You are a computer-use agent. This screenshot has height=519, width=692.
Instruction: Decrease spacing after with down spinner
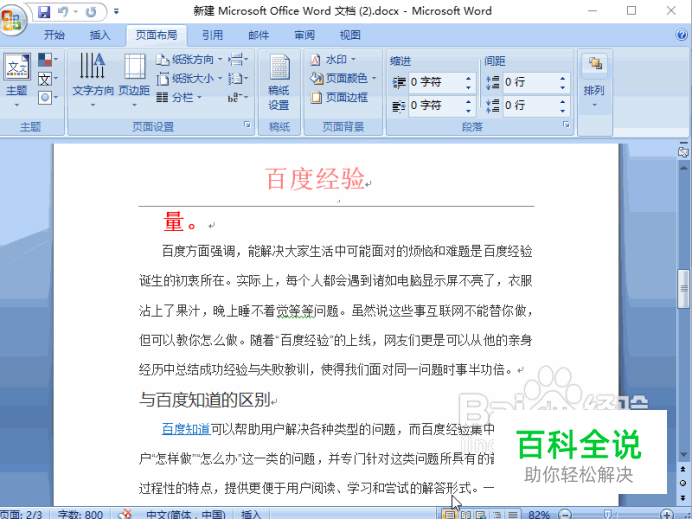tap(563, 110)
